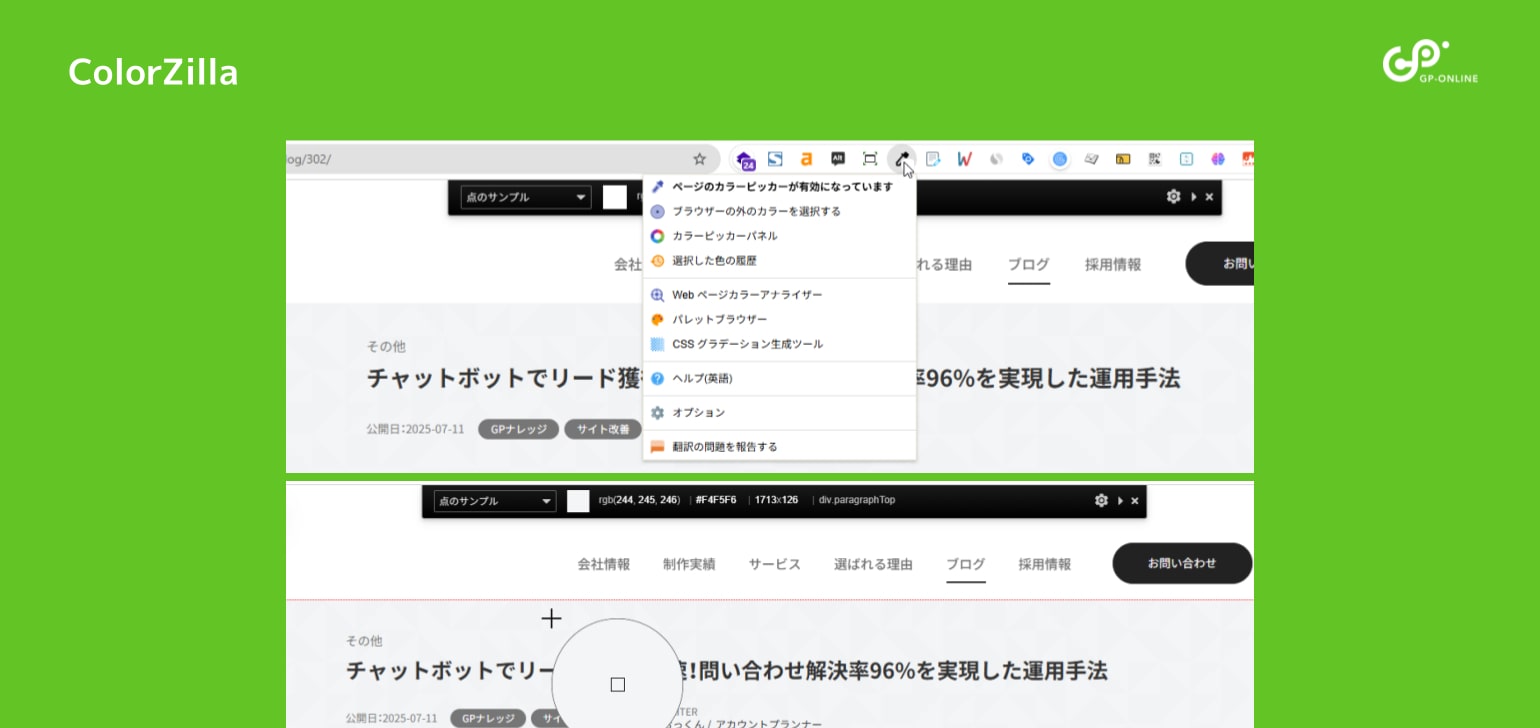Click 選ばれる理由 in lower page navigation
Viewport: 1540px width, 728px height.
click(873, 564)
